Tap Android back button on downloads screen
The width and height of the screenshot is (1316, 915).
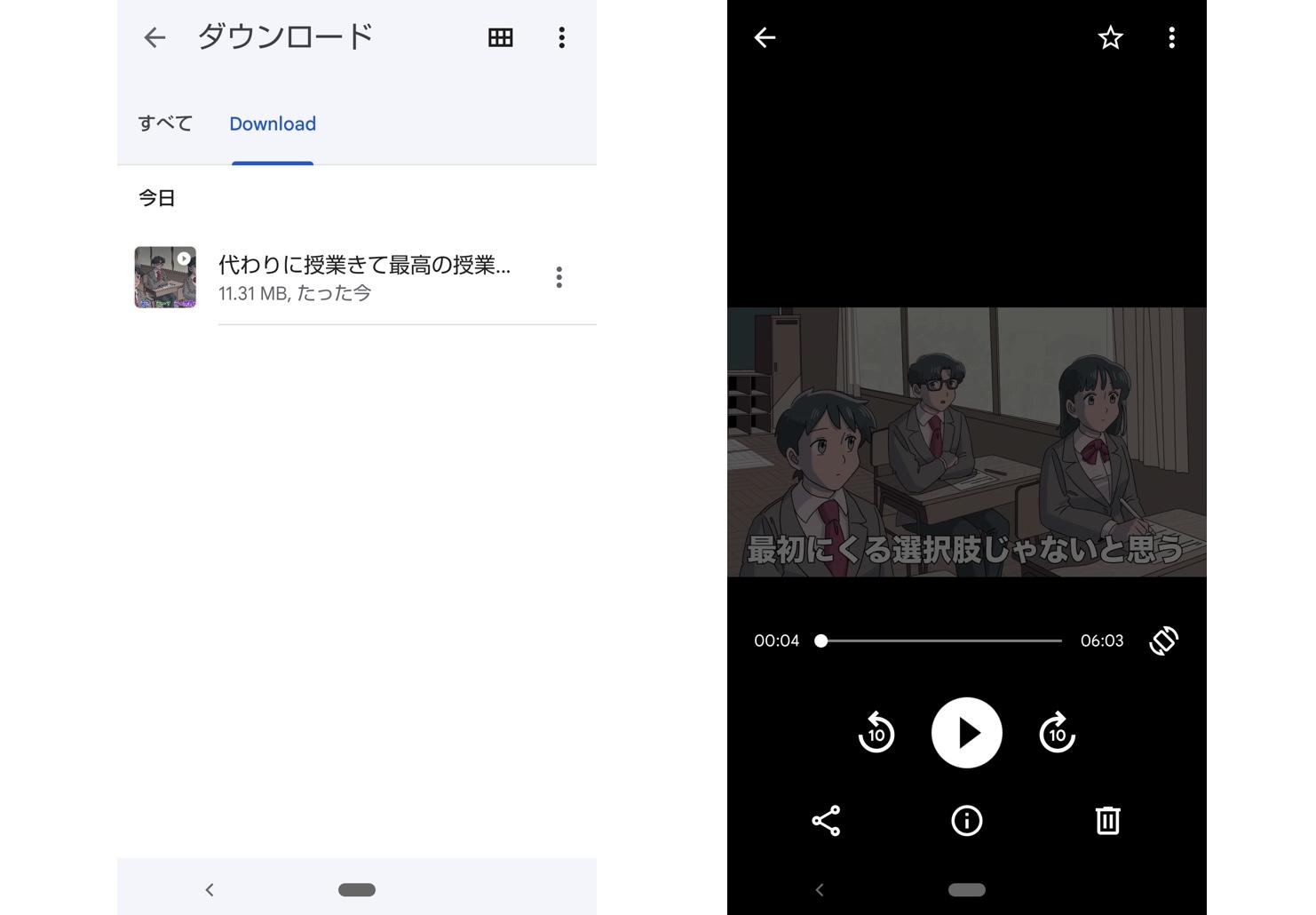tap(210, 889)
